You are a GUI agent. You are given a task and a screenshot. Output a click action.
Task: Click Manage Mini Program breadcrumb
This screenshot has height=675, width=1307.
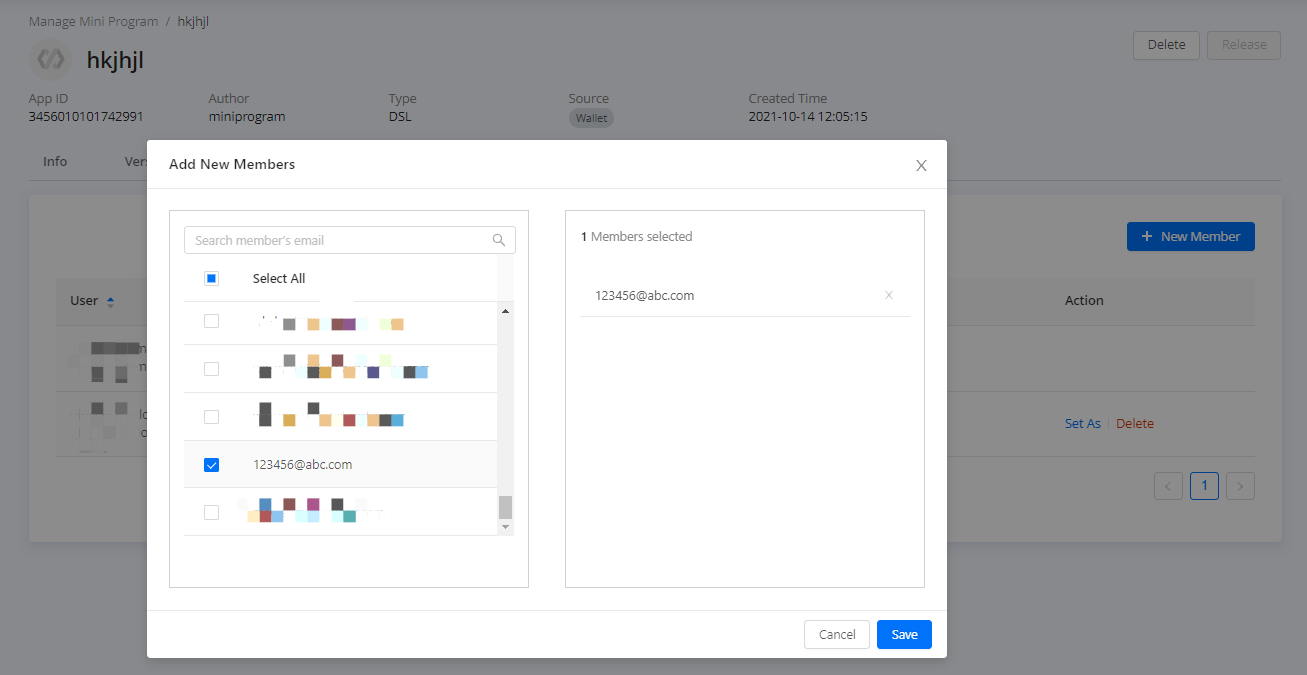coord(93,21)
